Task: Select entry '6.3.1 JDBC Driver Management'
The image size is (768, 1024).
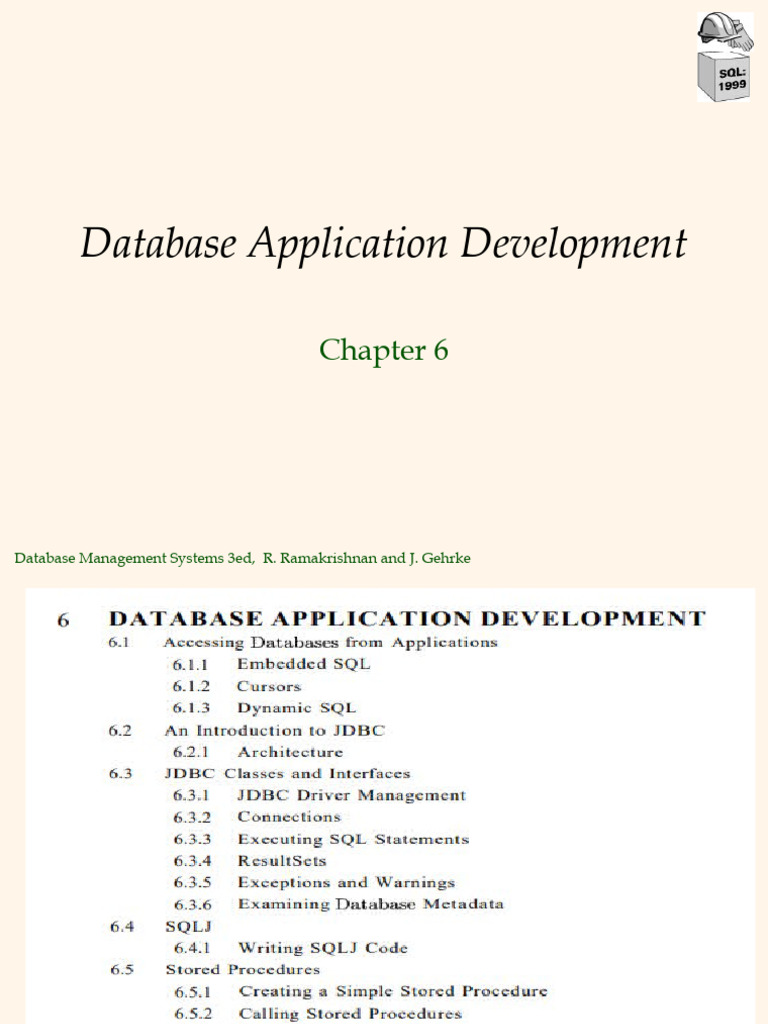Action: [x=319, y=795]
